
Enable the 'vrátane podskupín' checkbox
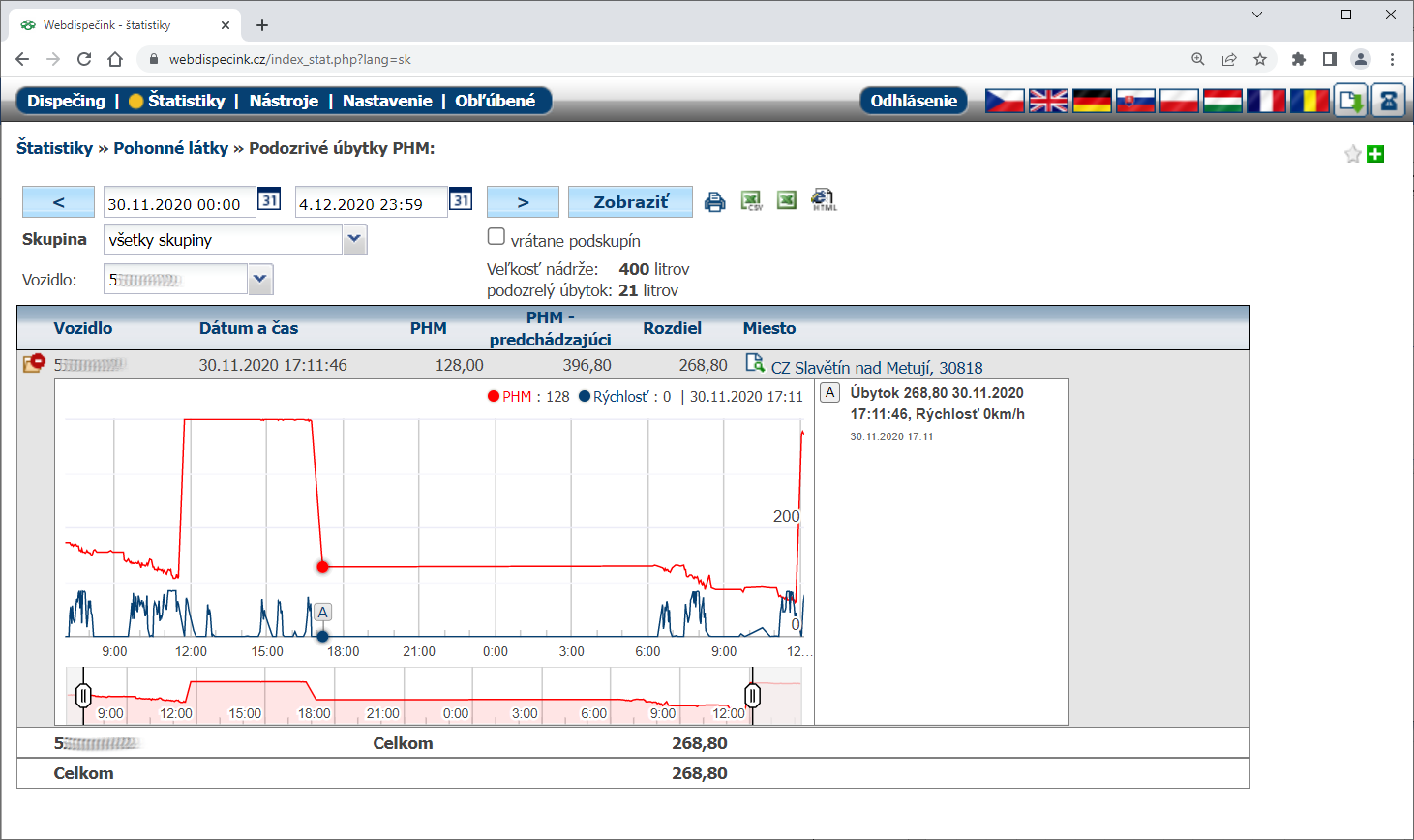coord(496,237)
